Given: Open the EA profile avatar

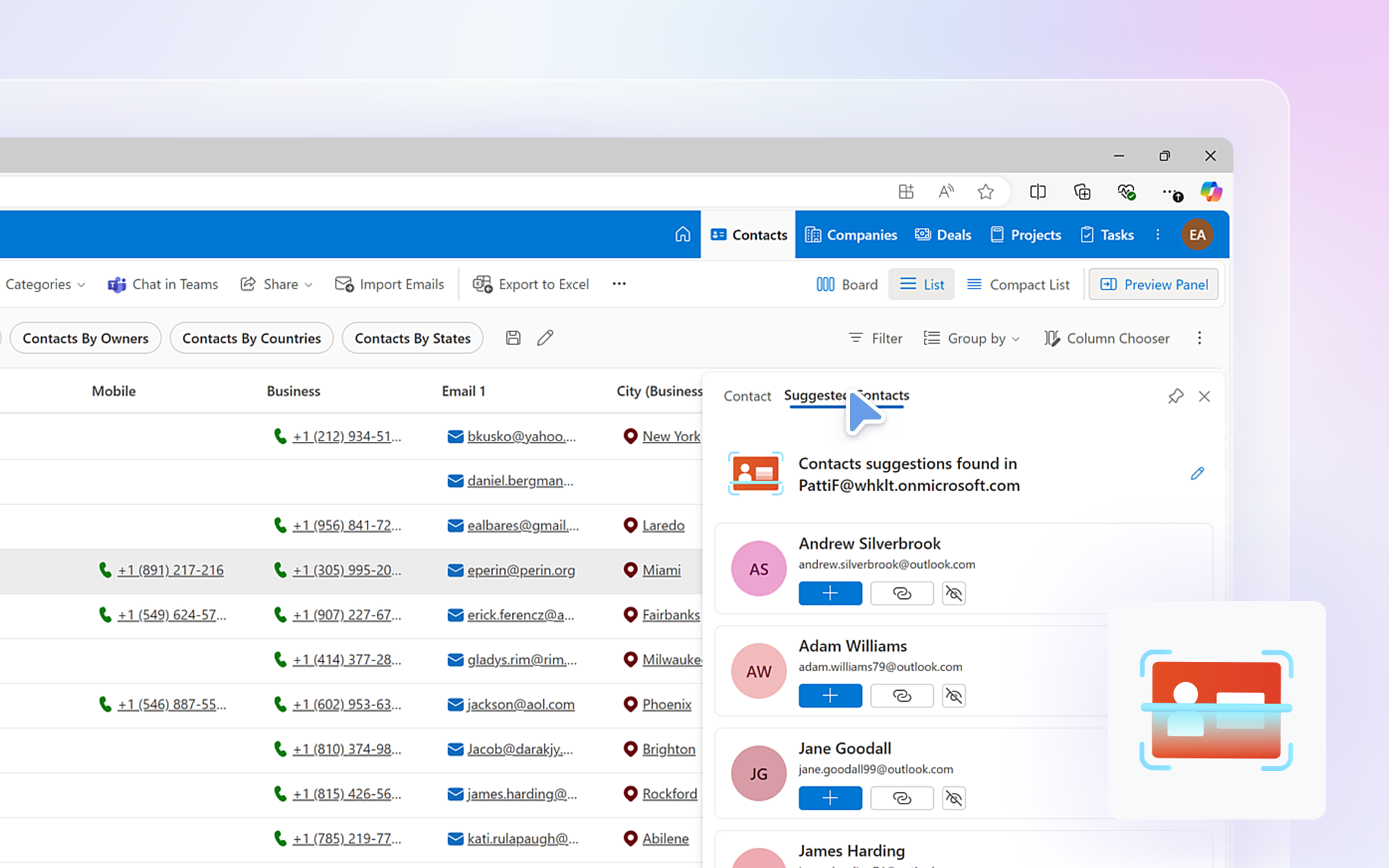Looking at the screenshot, I should tap(1197, 234).
